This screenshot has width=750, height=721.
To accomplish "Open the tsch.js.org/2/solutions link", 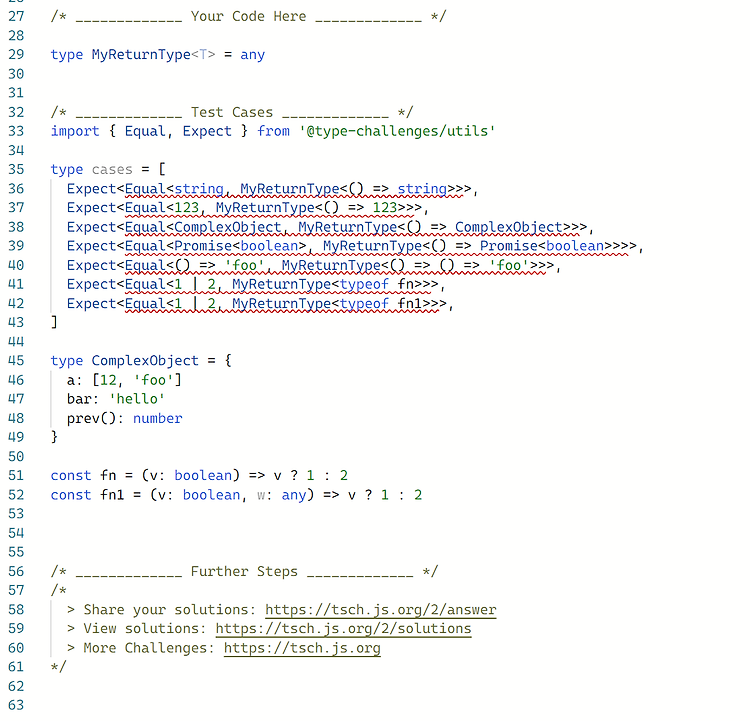I will point(343,629).
